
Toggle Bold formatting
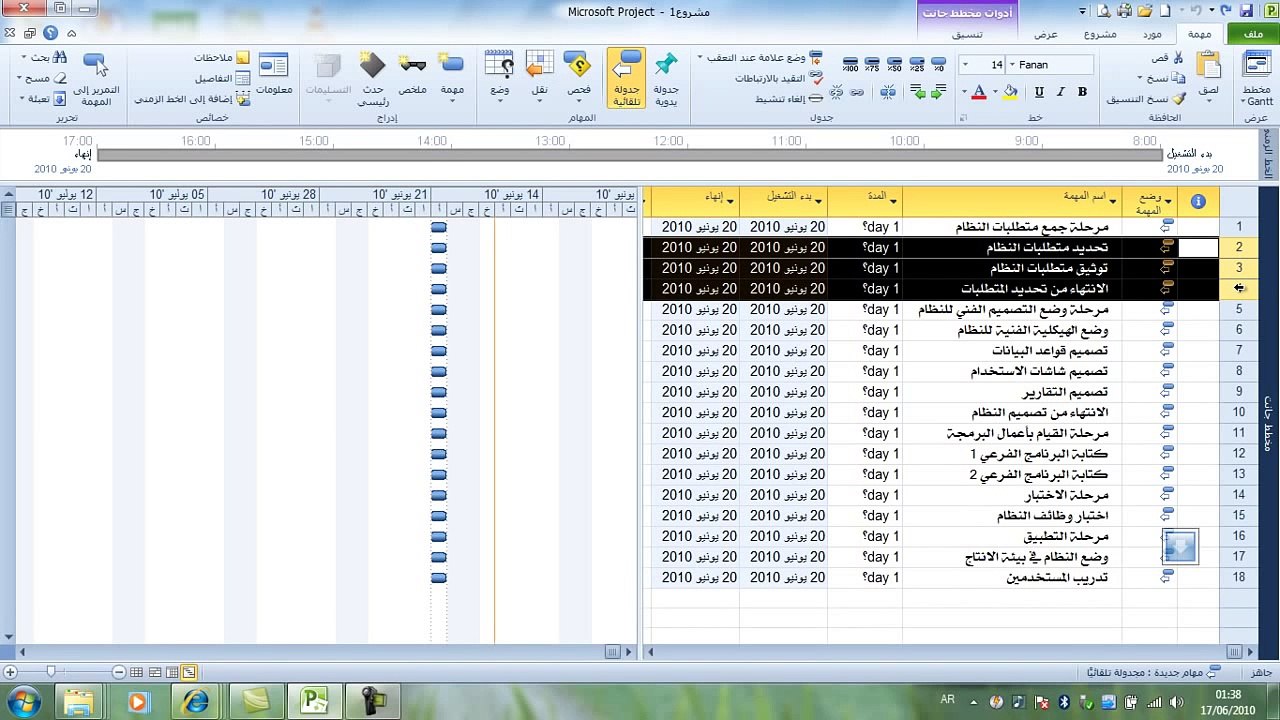[1082, 92]
